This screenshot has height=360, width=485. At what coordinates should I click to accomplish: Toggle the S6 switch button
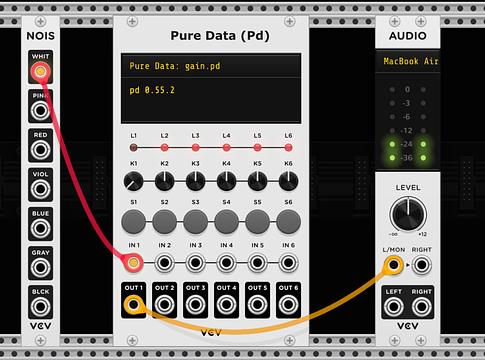pyautogui.click(x=288, y=222)
